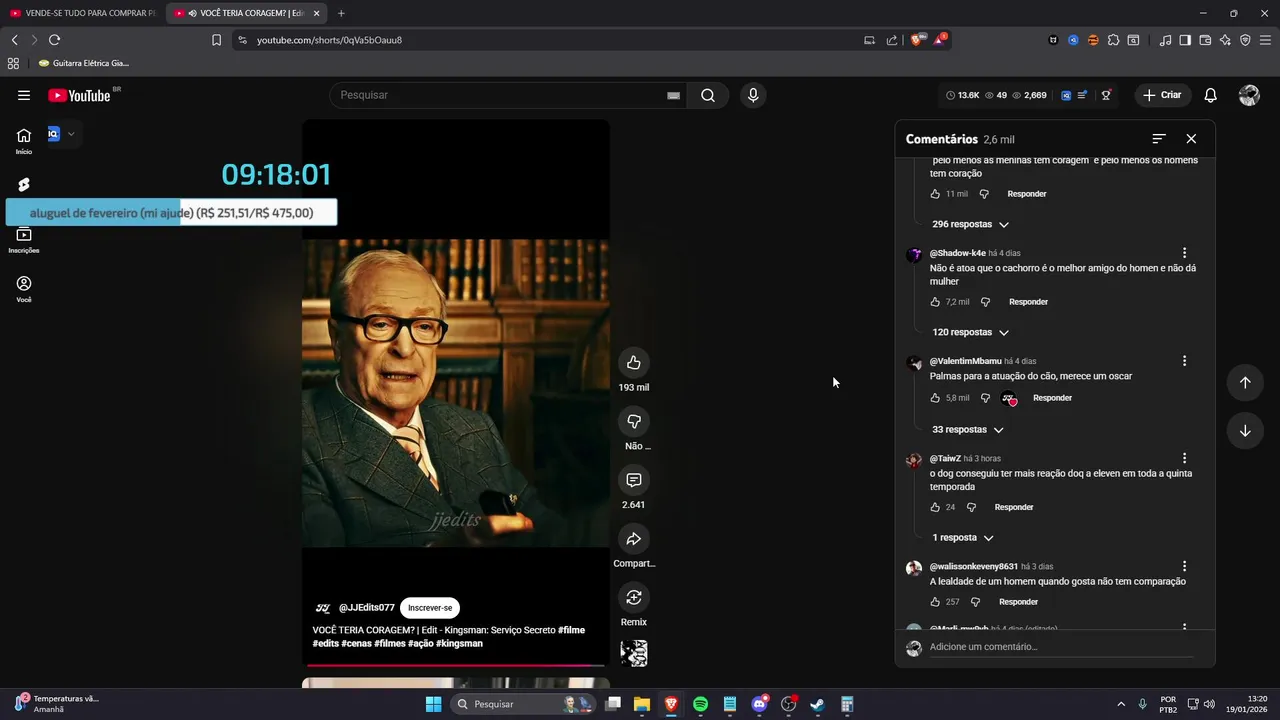Open options menu for TaiwZ comment
Screen dimensions: 1280x720
tap(1184, 458)
